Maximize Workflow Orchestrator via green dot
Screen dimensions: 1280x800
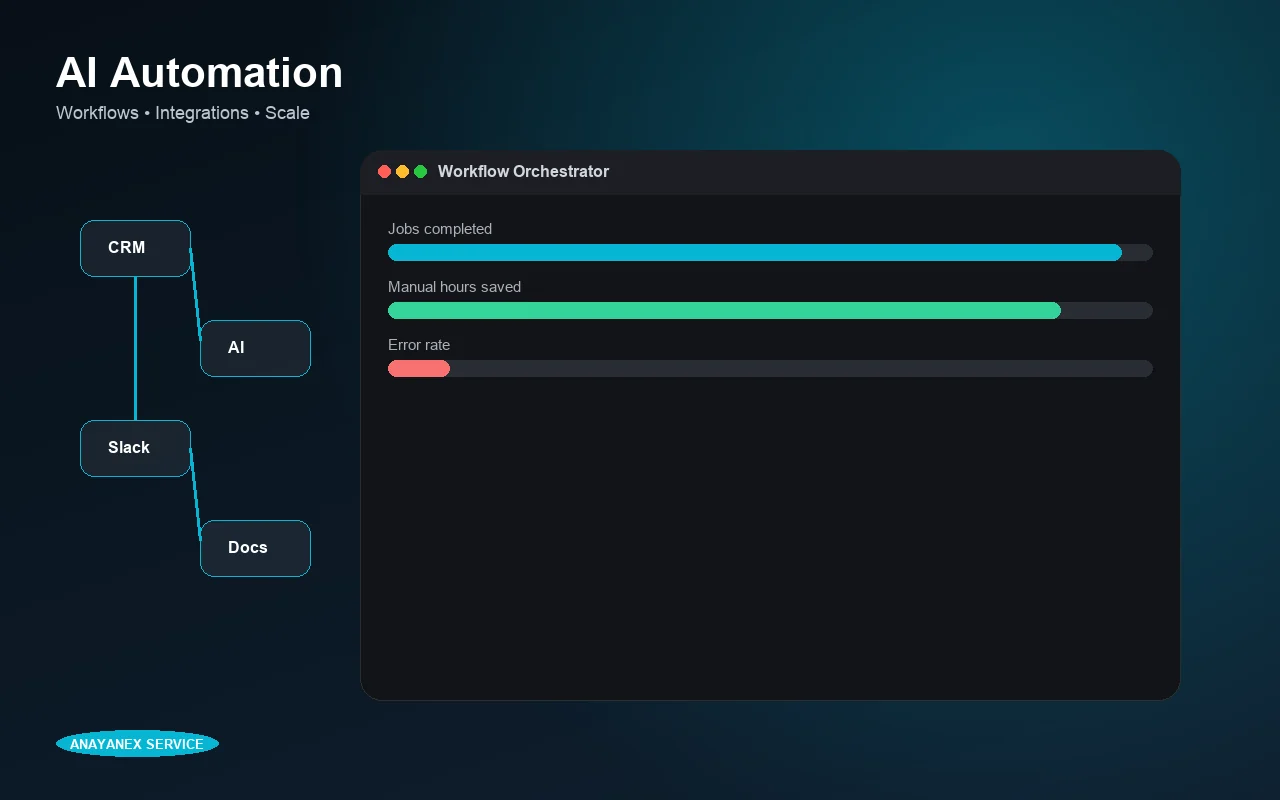(420, 171)
